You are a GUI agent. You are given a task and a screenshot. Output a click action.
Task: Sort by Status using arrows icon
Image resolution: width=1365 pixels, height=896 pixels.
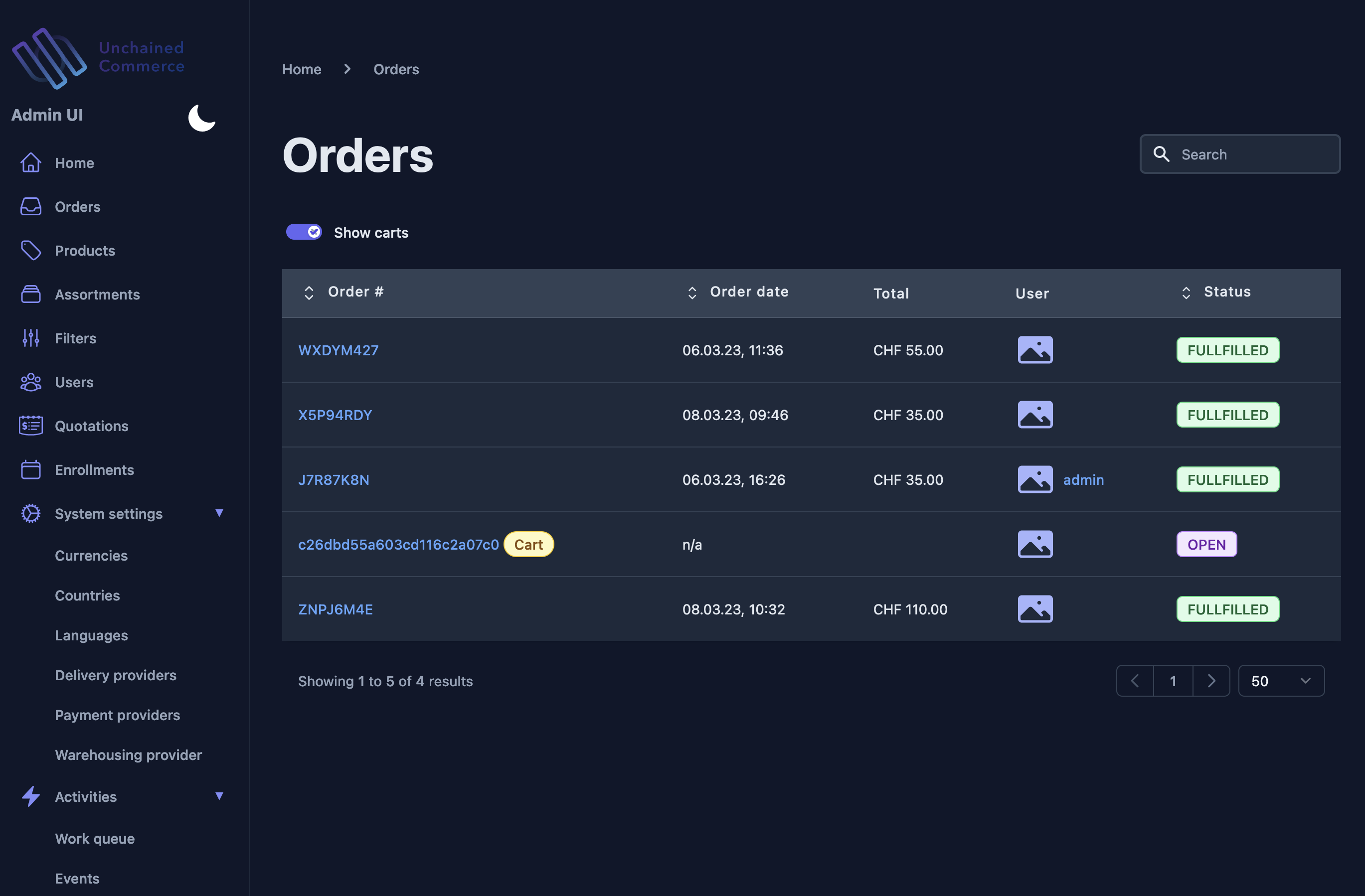point(1186,293)
